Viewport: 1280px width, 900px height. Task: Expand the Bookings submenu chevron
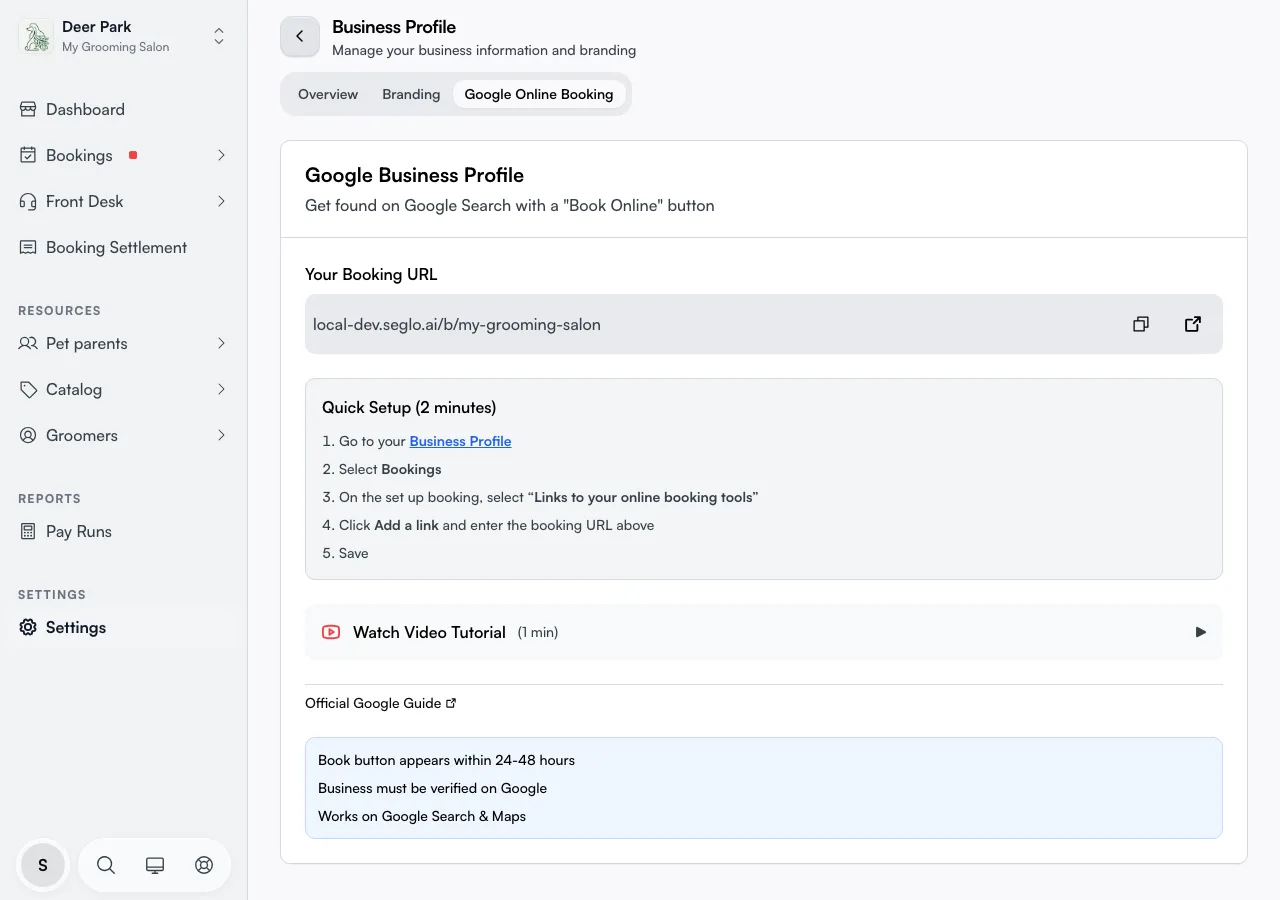221,155
